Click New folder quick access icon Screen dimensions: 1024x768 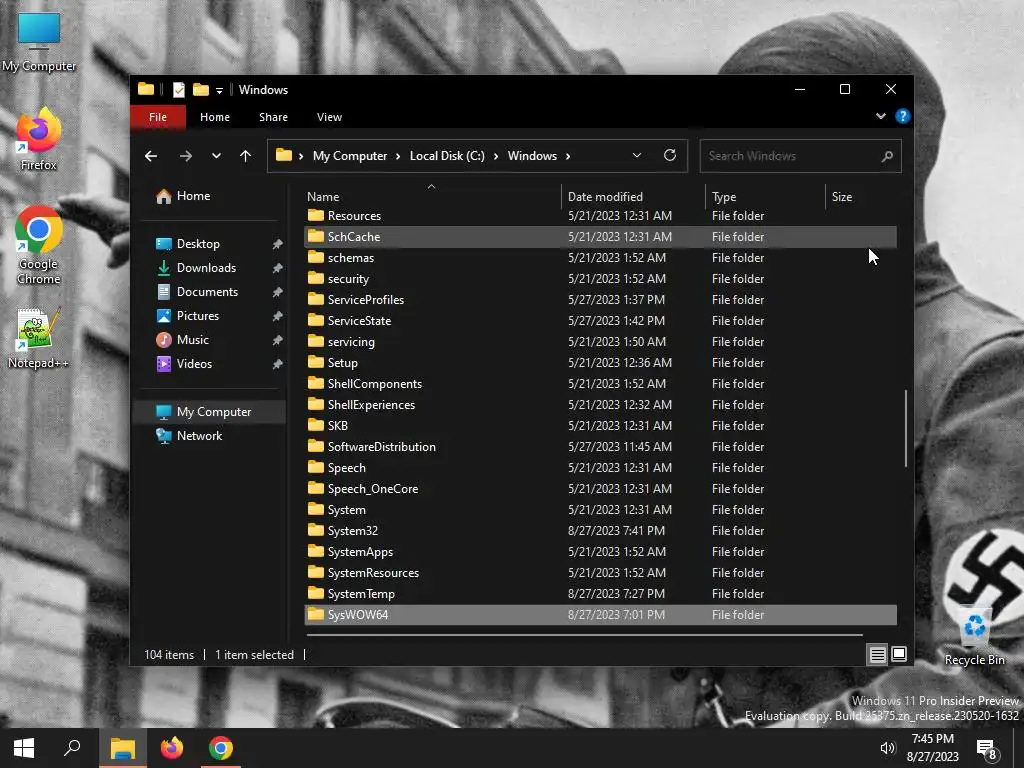[200, 89]
